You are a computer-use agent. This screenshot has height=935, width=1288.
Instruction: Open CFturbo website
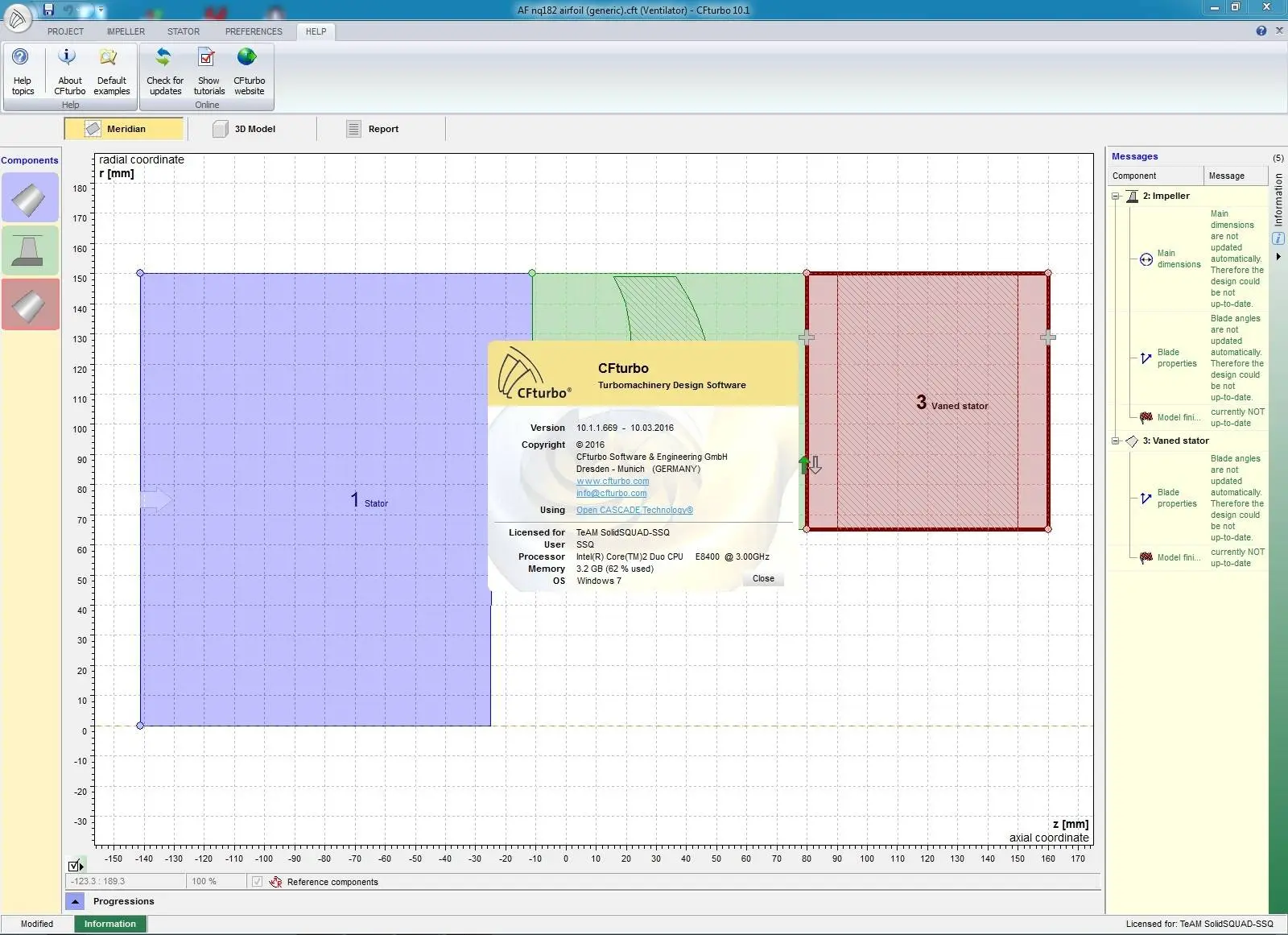pyautogui.click(x=249, y=72)
